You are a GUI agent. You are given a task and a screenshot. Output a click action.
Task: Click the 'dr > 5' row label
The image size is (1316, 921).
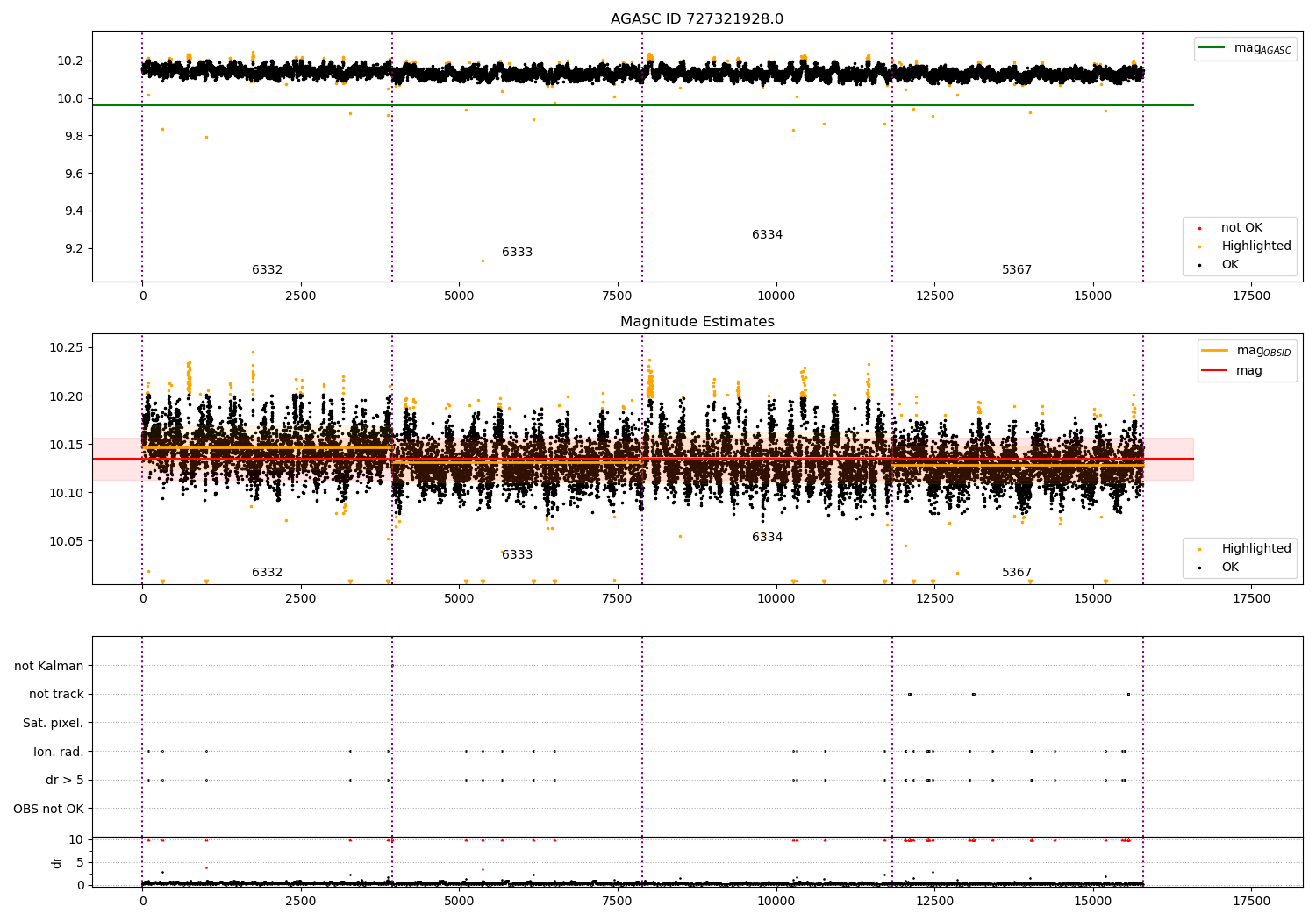coord(65,781)
